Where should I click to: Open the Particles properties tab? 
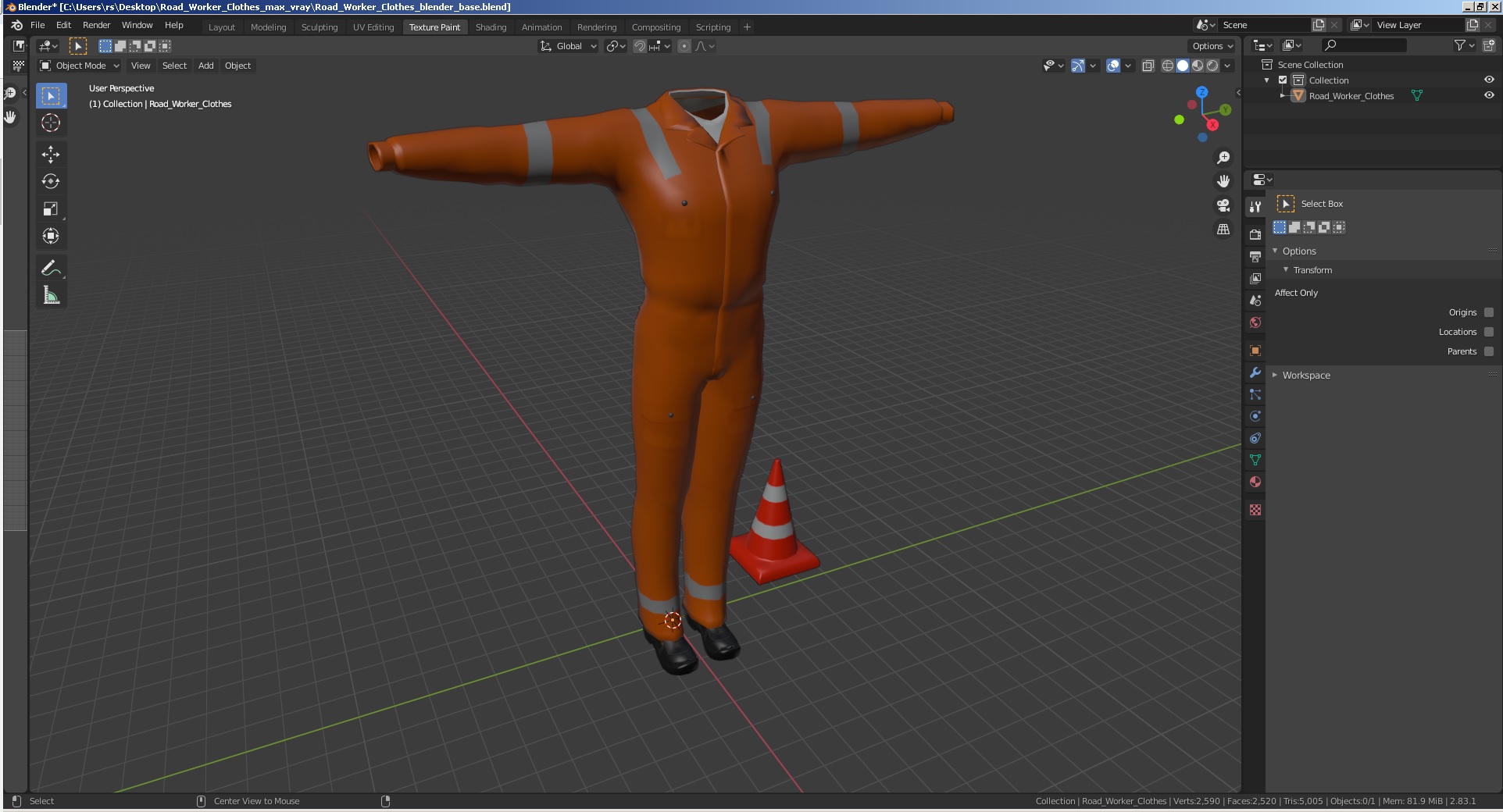[x=1255, y=394]
